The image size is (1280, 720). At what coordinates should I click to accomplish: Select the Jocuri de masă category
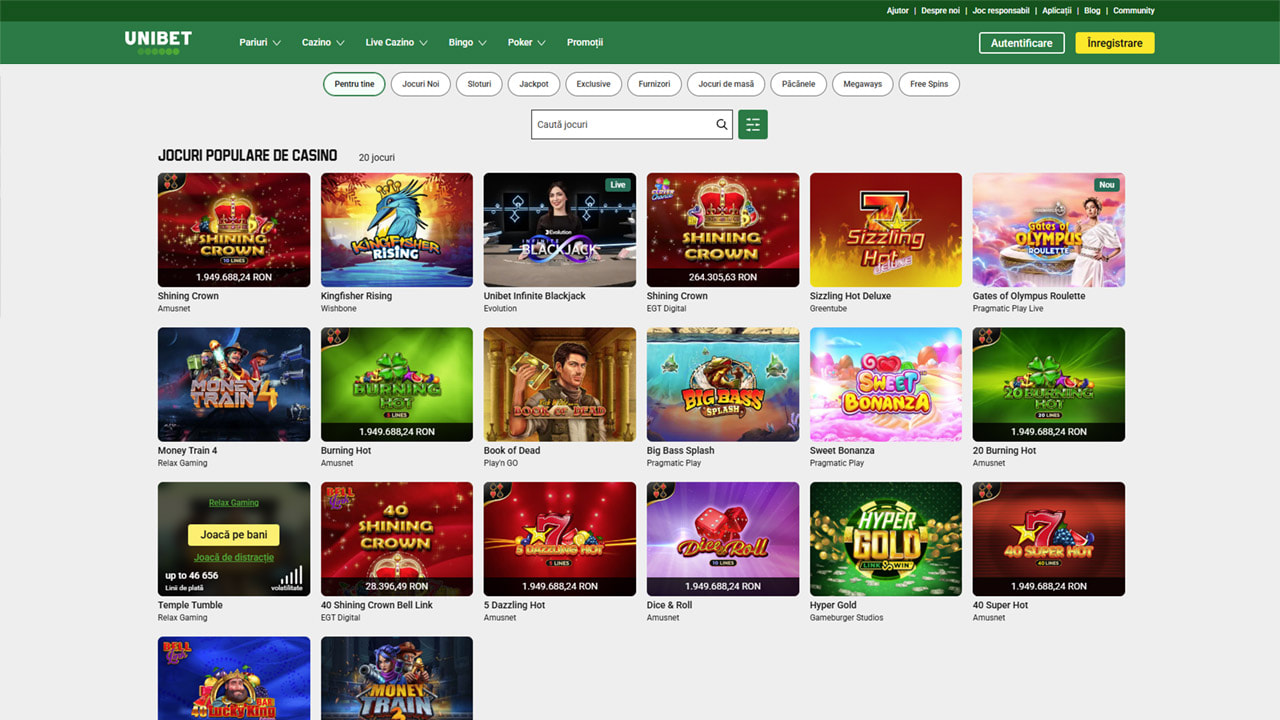(x=726, y=84)
